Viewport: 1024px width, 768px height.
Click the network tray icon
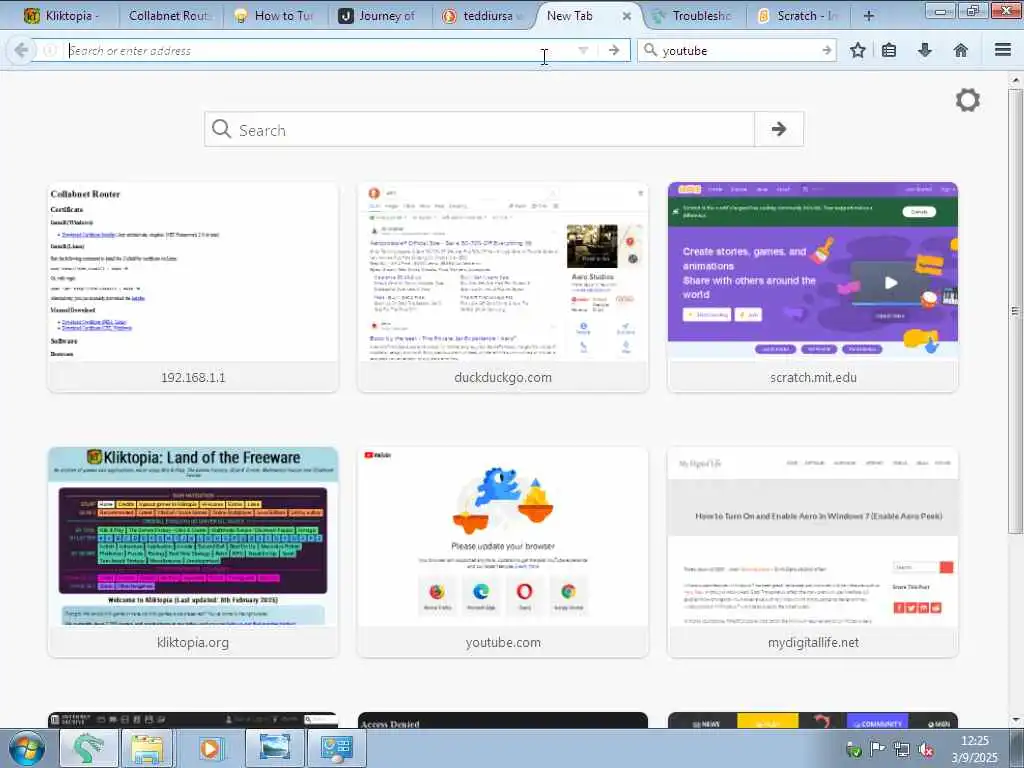pos(902,750)
